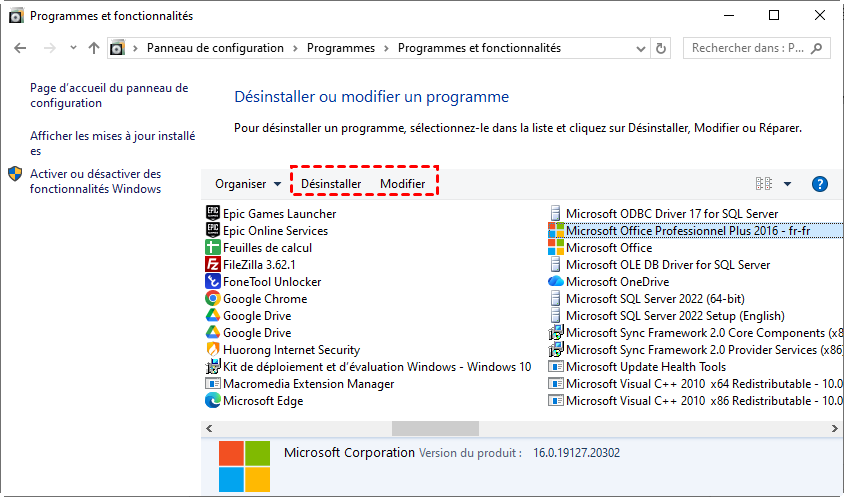The image size is (844, 497).
Task: Open help with the blue question mark icon
Action: pos(819,184)
